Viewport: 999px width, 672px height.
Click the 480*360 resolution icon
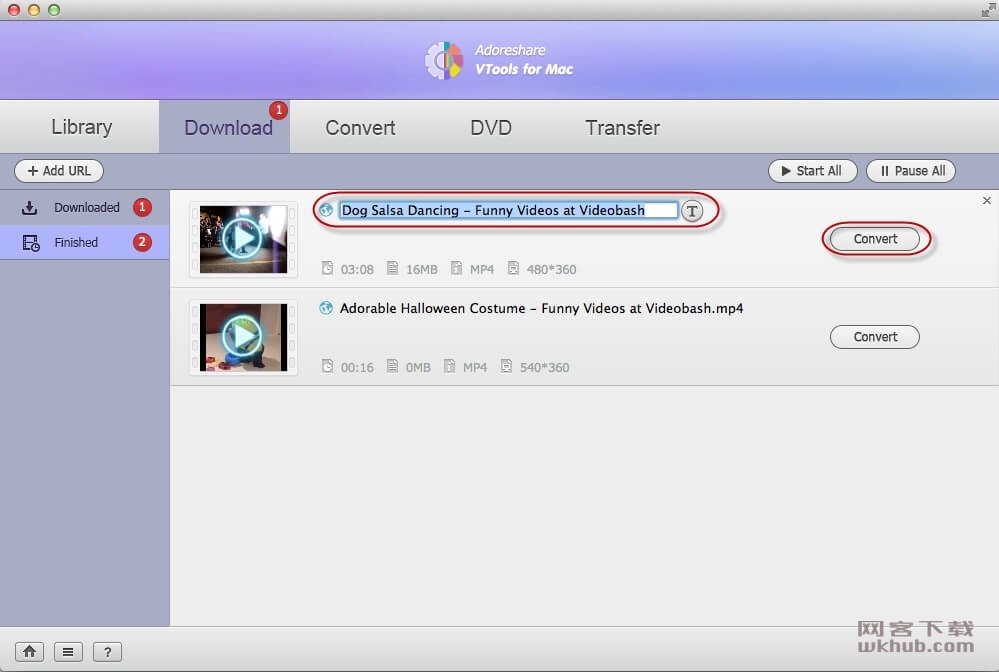(513, 268)
